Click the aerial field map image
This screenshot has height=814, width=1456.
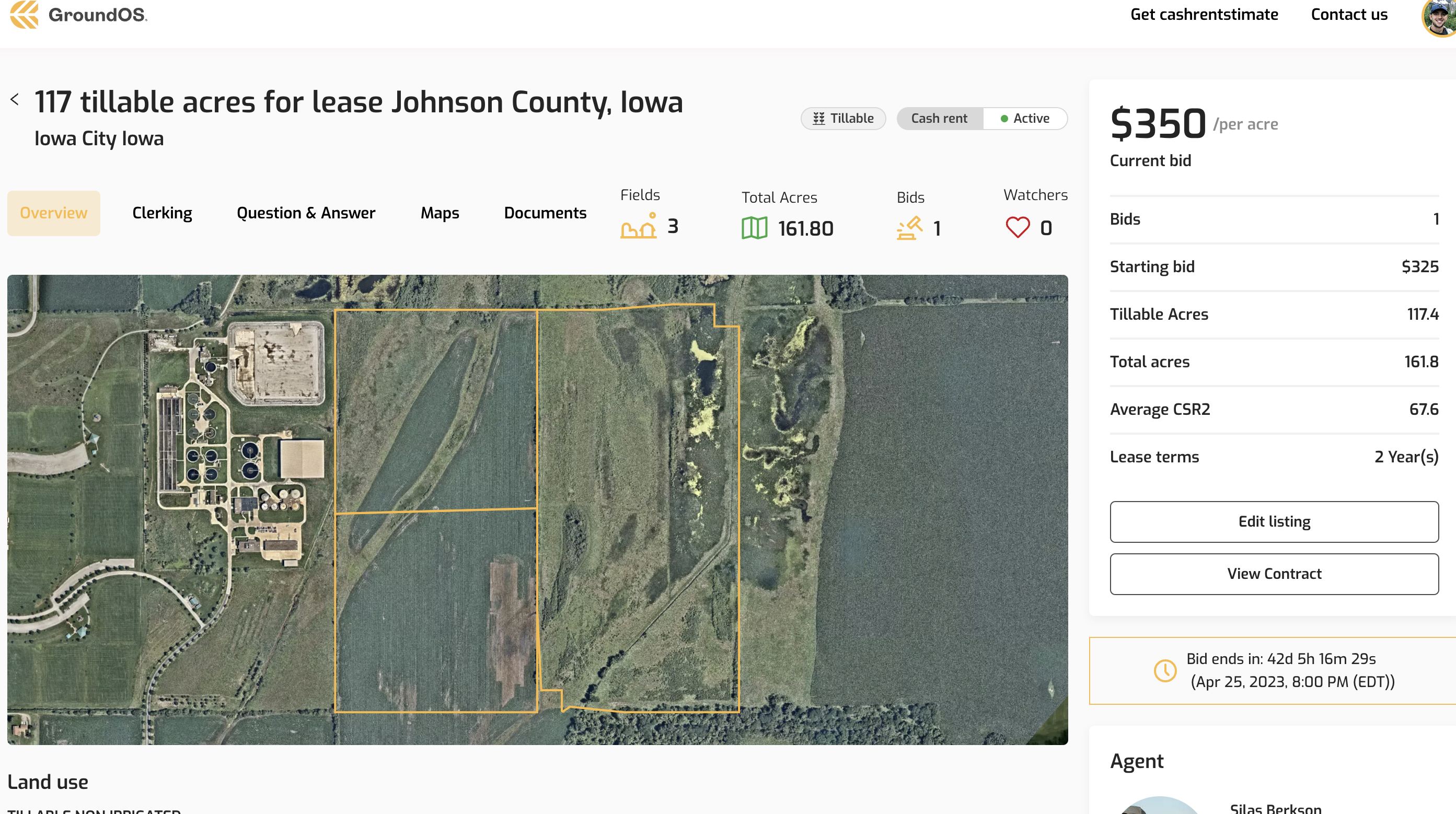point(537,509)
